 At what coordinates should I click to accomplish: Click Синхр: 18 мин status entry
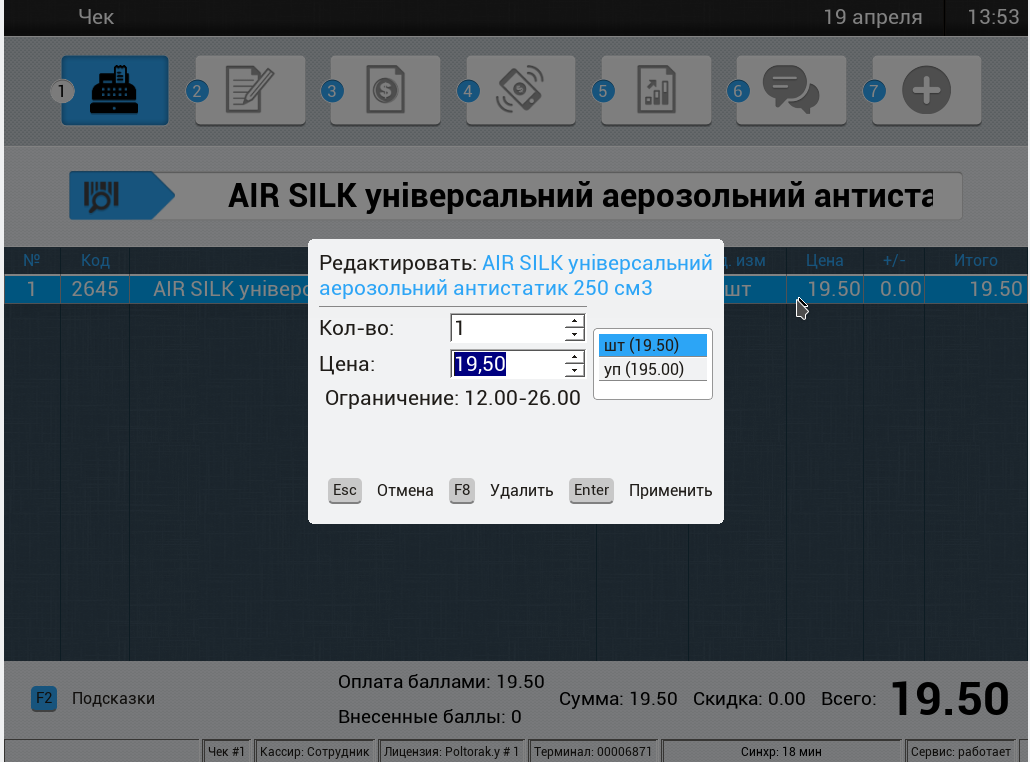click(x=781, y=751)
